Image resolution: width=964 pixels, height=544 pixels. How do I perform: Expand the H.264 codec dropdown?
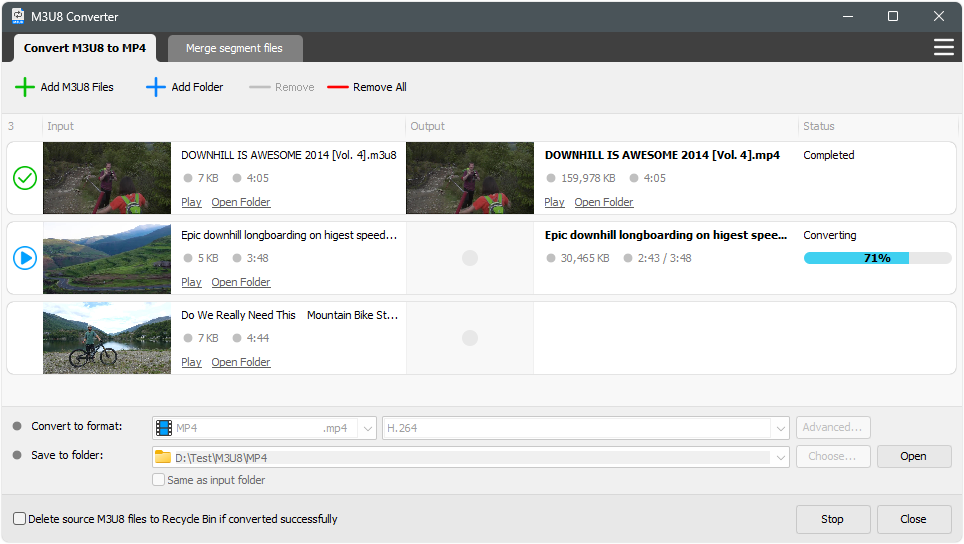click(779, 428)
